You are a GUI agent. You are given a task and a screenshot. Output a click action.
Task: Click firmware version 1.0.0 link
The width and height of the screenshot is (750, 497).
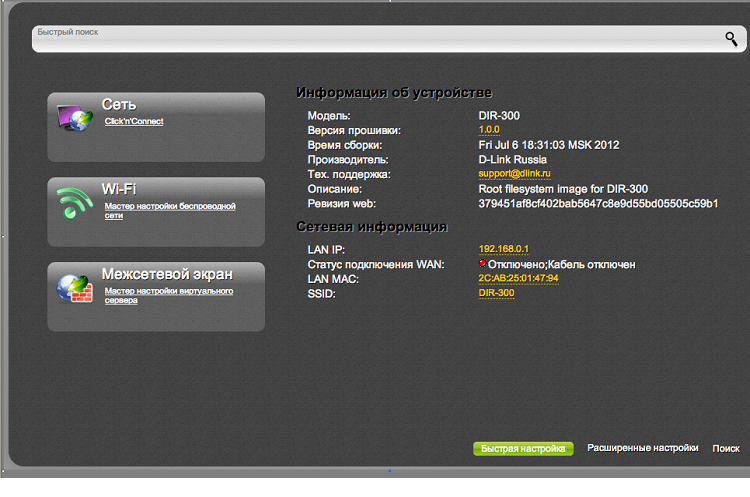tap(489, 130)
